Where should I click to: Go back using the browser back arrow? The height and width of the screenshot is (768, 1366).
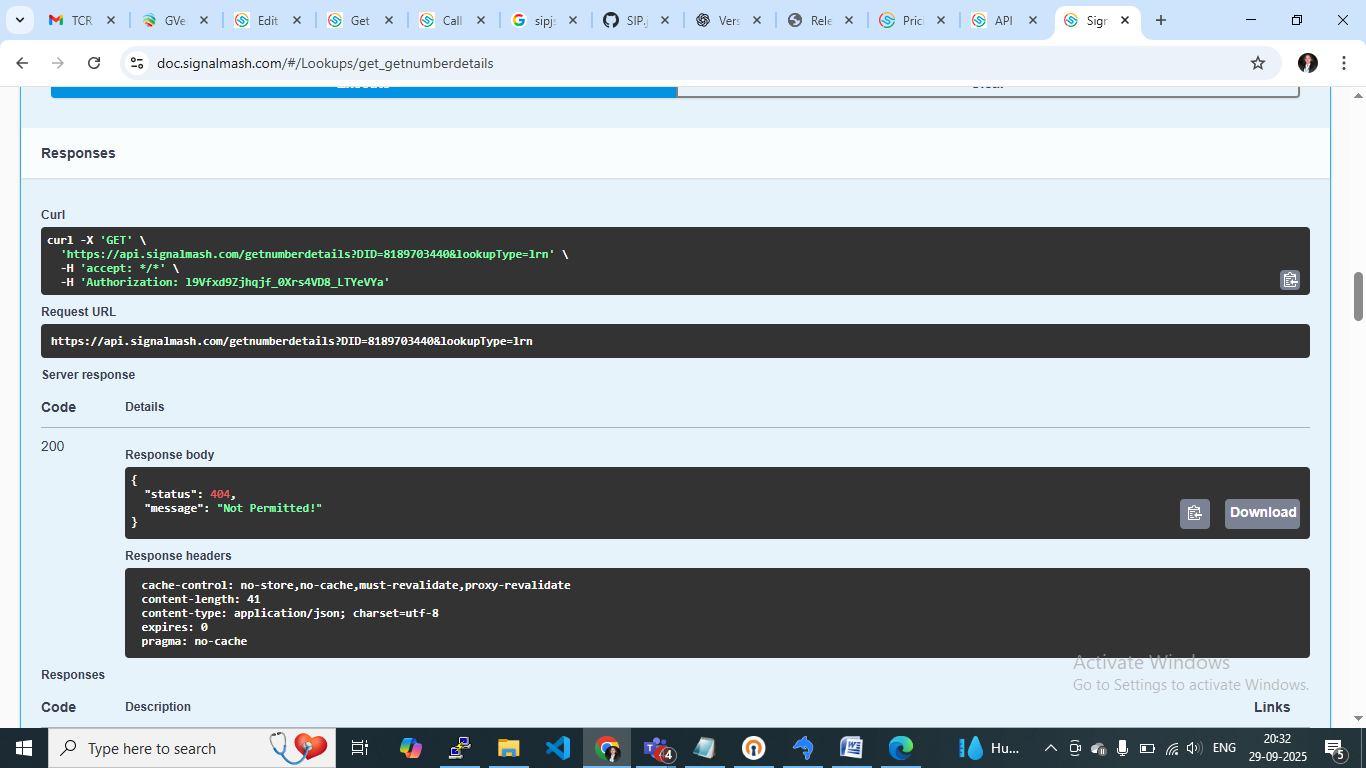(22, 63)
